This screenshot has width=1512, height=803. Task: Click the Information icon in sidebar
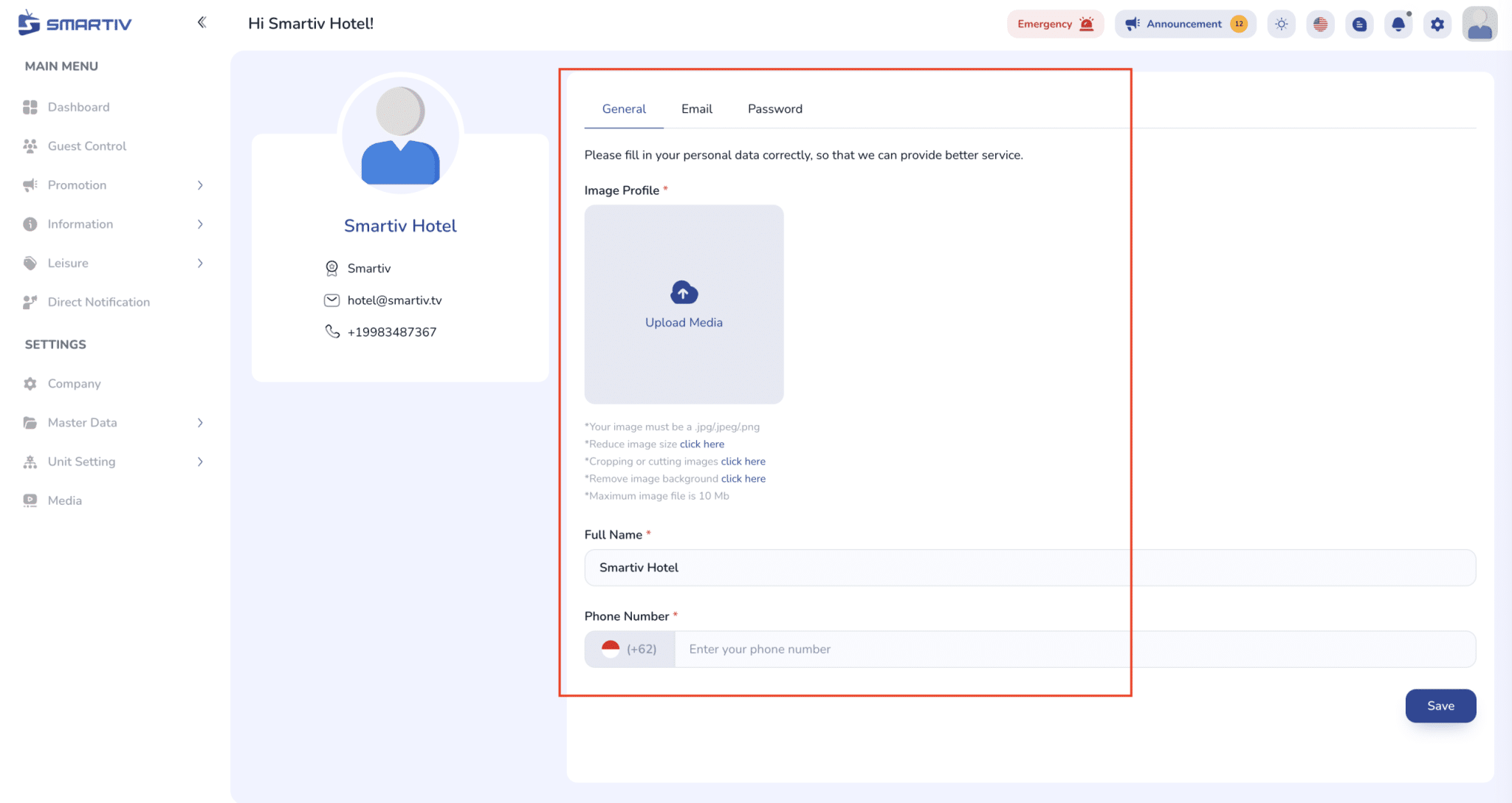point(30,224)
